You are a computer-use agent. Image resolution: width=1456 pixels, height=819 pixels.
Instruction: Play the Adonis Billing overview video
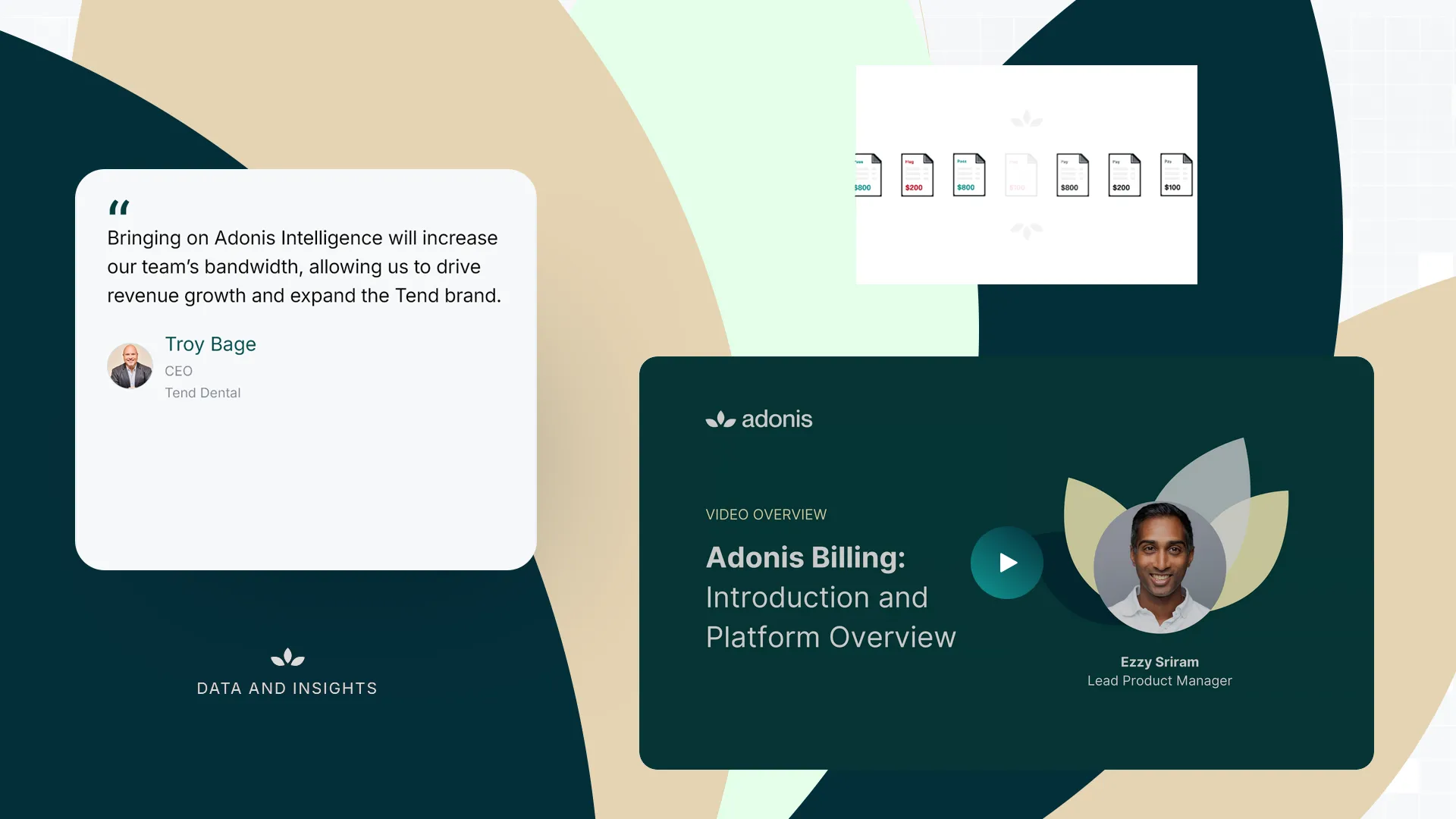pos(1007,563)
